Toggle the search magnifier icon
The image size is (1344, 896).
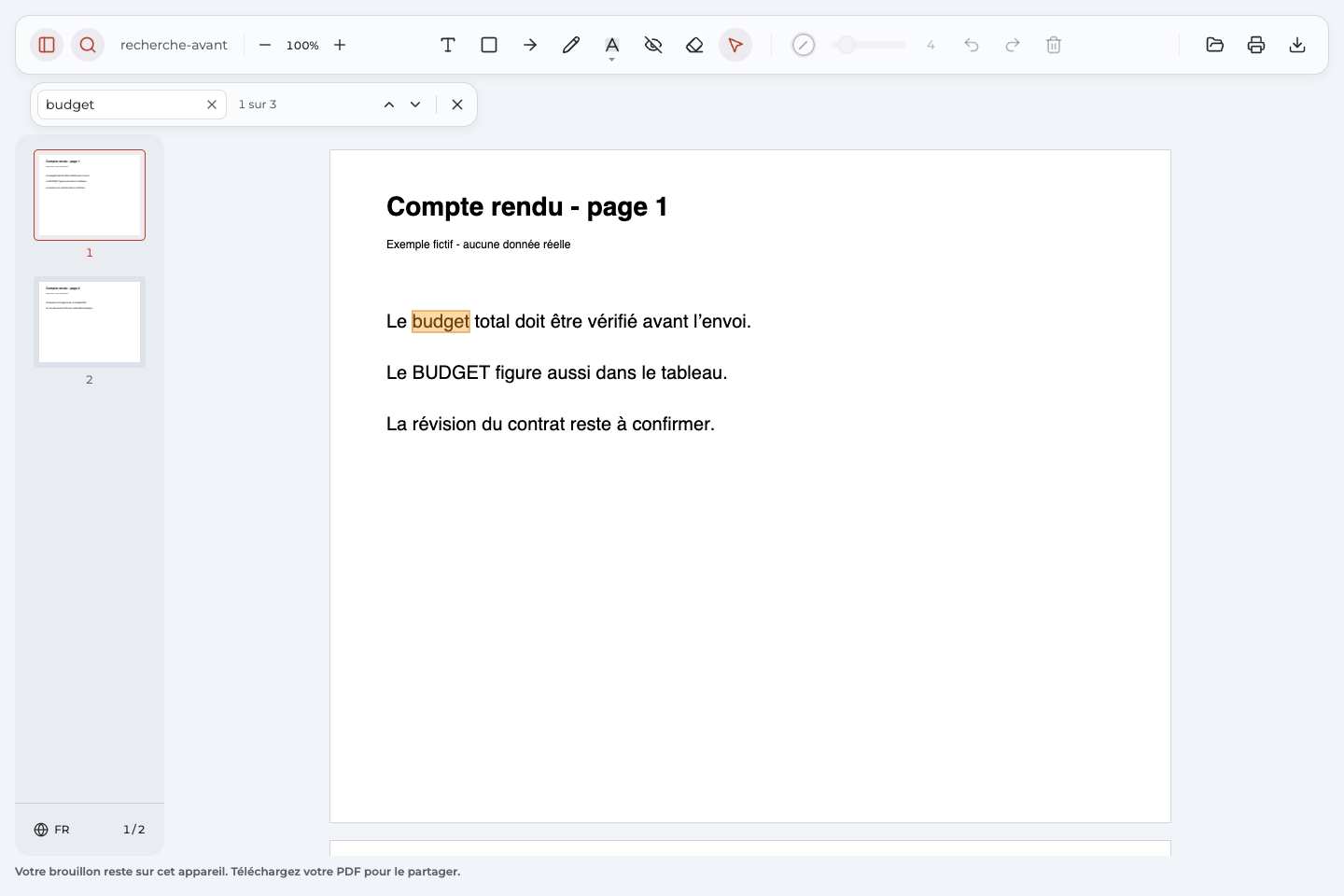coord(88,45)
